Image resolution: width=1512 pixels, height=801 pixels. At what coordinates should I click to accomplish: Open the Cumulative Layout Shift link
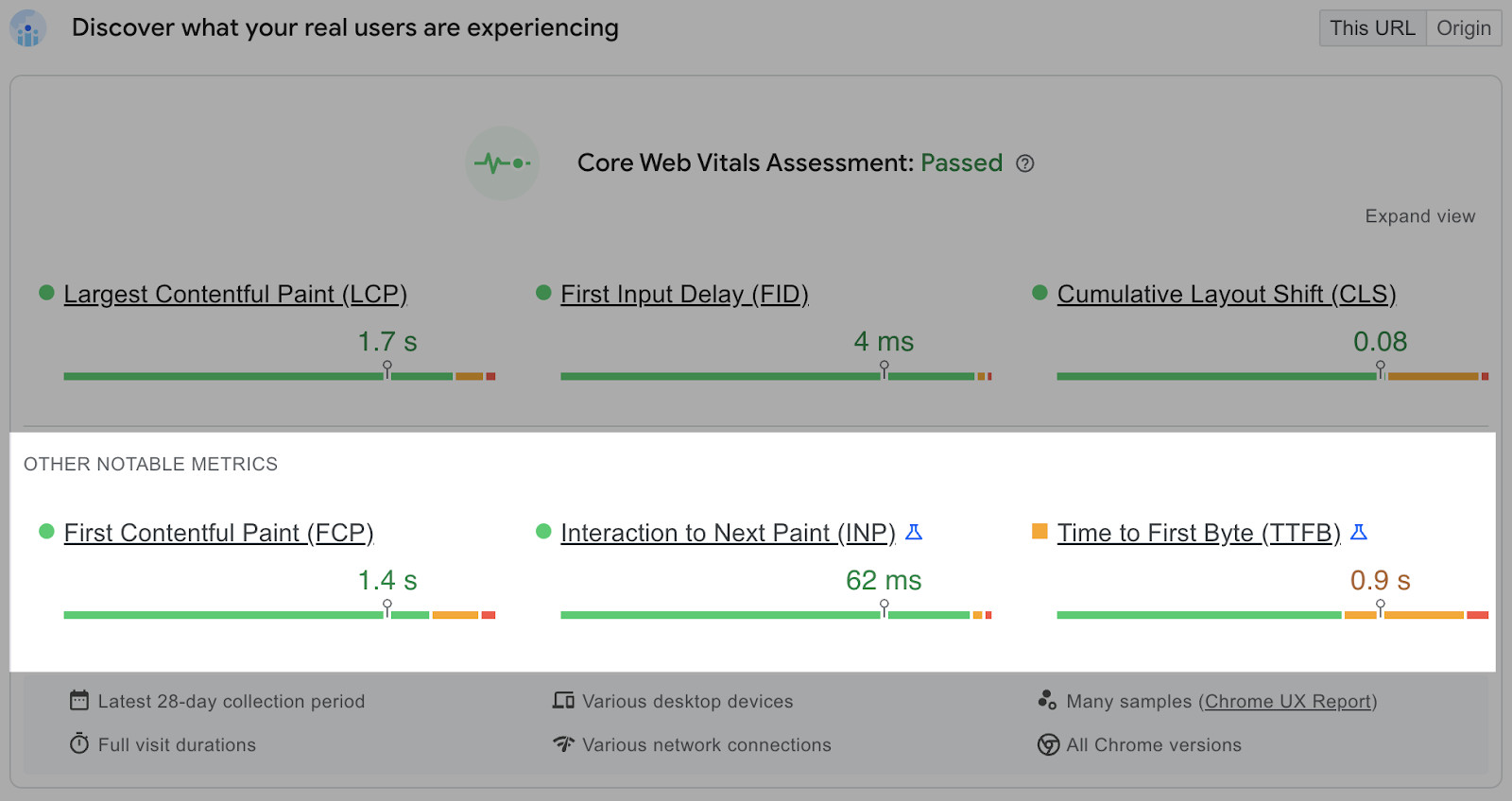(x=1226, y=294)
